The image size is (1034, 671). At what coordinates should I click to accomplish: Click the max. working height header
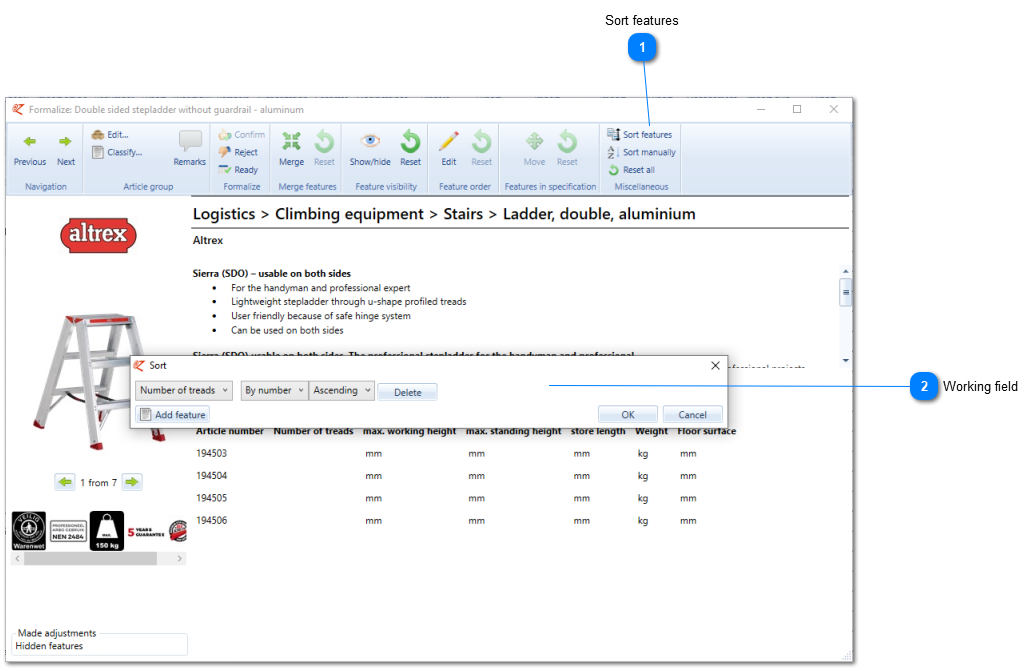(x=410, y=431)
